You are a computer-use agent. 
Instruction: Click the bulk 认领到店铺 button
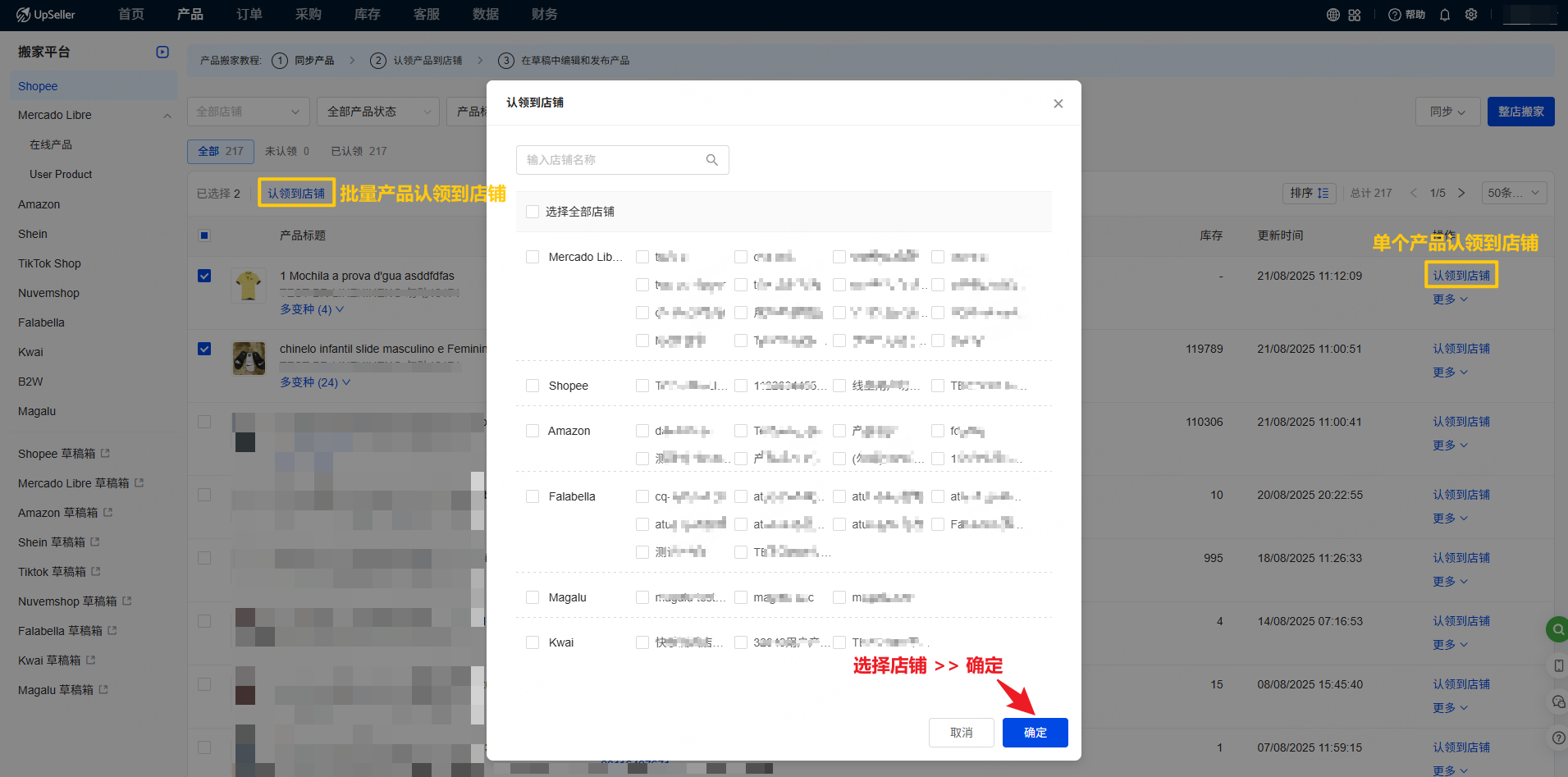(x=296, y=193)
